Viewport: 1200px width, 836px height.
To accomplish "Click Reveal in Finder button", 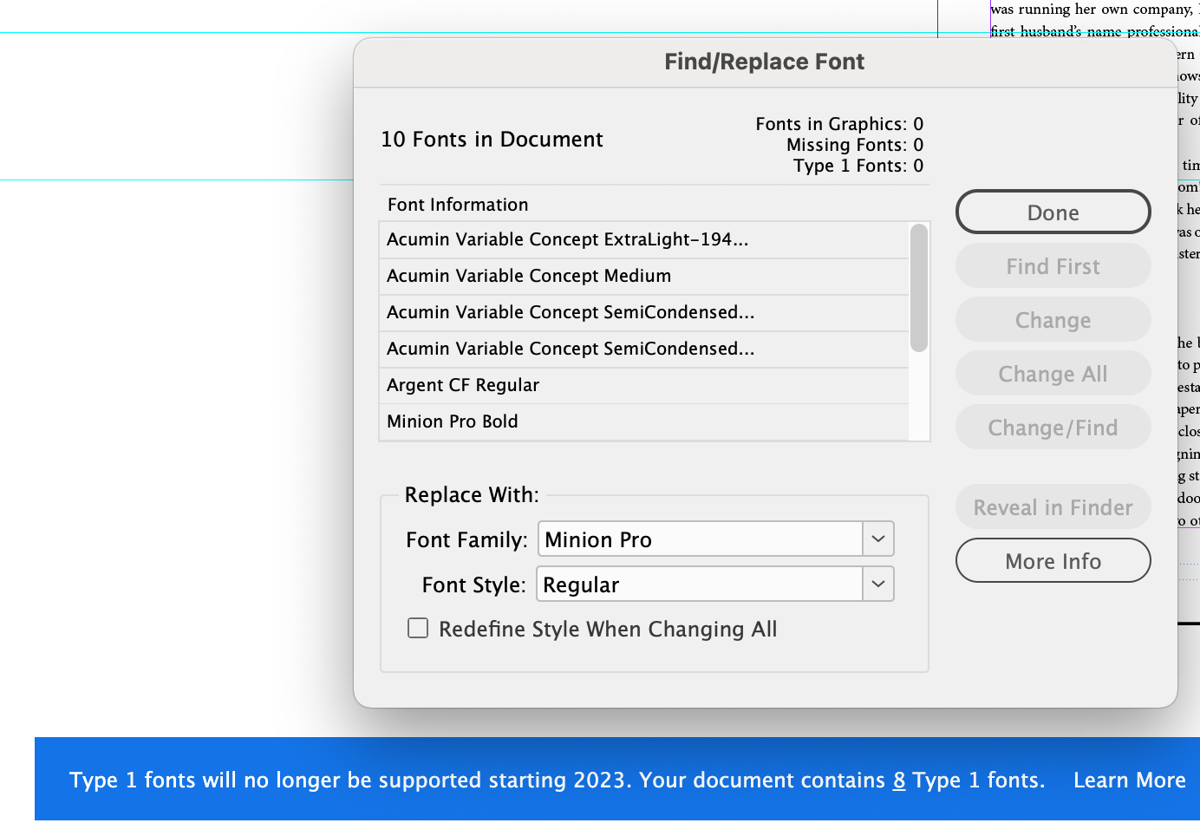I will tap(1053, 507).
